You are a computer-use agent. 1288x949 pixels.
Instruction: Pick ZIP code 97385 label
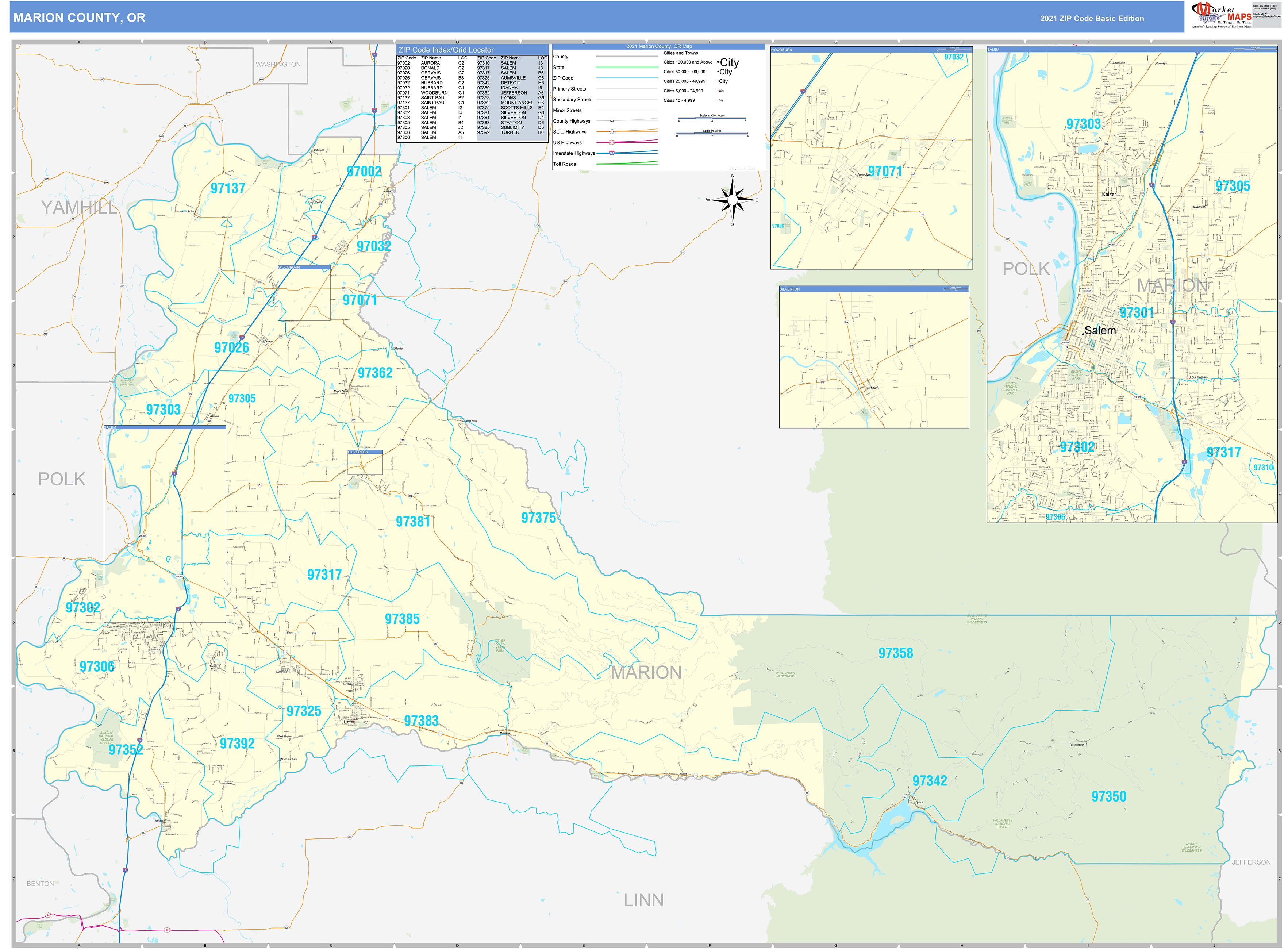pos(401,619)
